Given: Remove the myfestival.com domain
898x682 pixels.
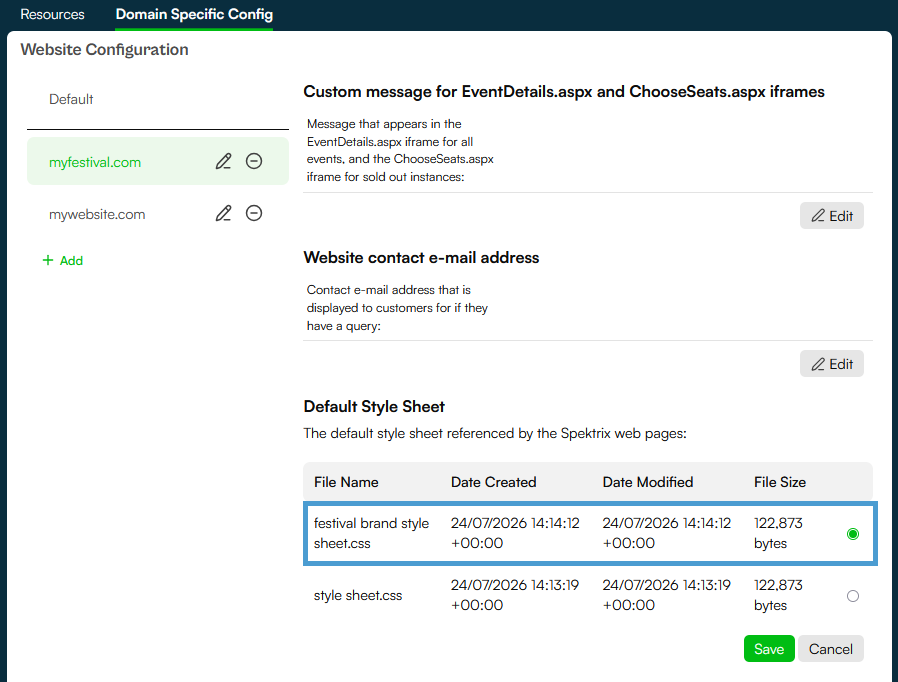Looking at the screenshot, I should [254, 161].
